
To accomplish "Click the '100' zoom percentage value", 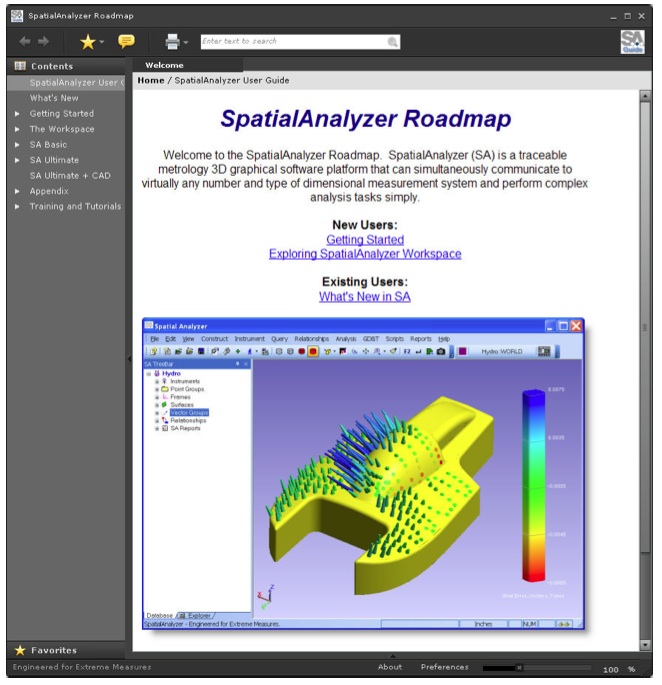I will [x=610, y=670].
